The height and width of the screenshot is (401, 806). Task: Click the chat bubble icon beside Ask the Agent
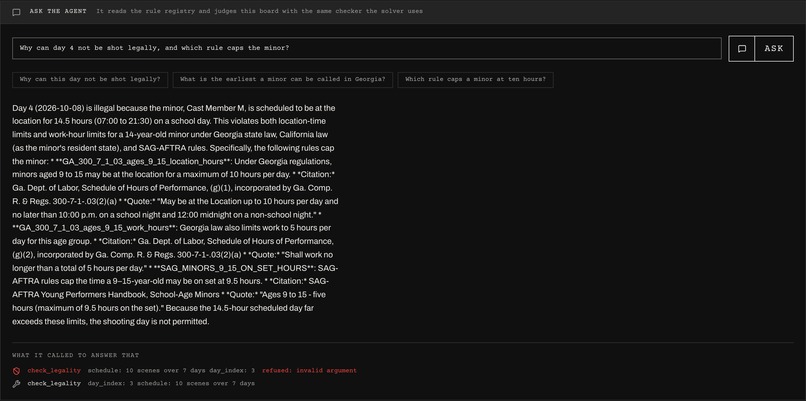click(x=16, y=12)
